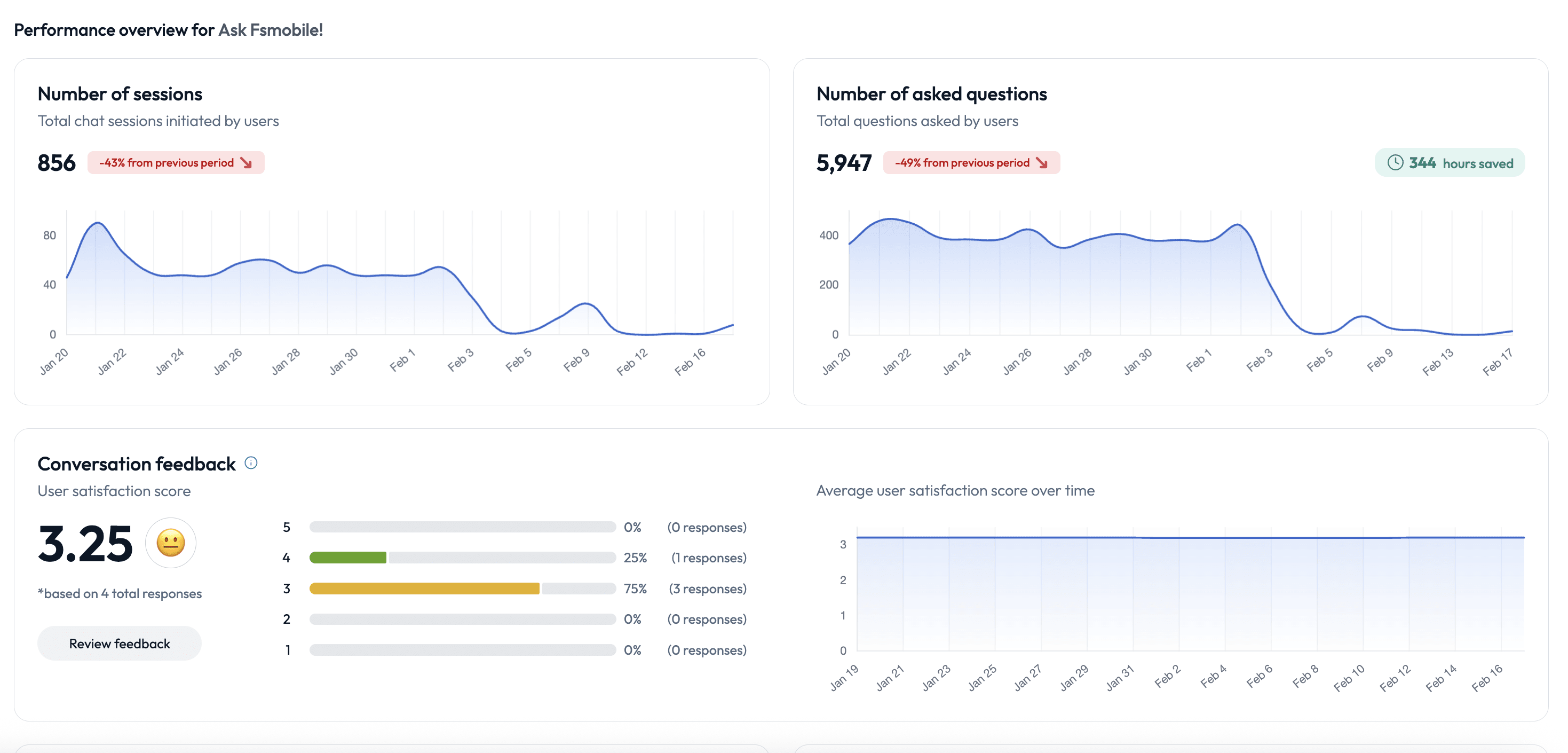The image size is (1568, 753).
Task: Select the 344 hours saved badge
Action: [1450, 163]
